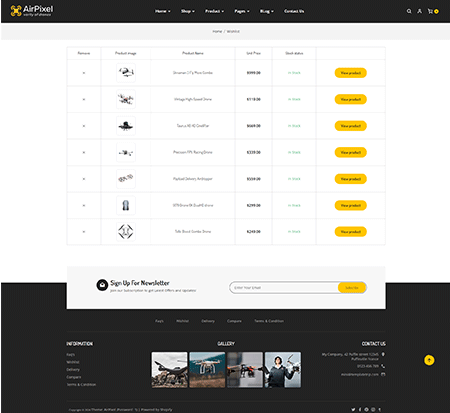Click Terms & Condition in Information list

81,385
